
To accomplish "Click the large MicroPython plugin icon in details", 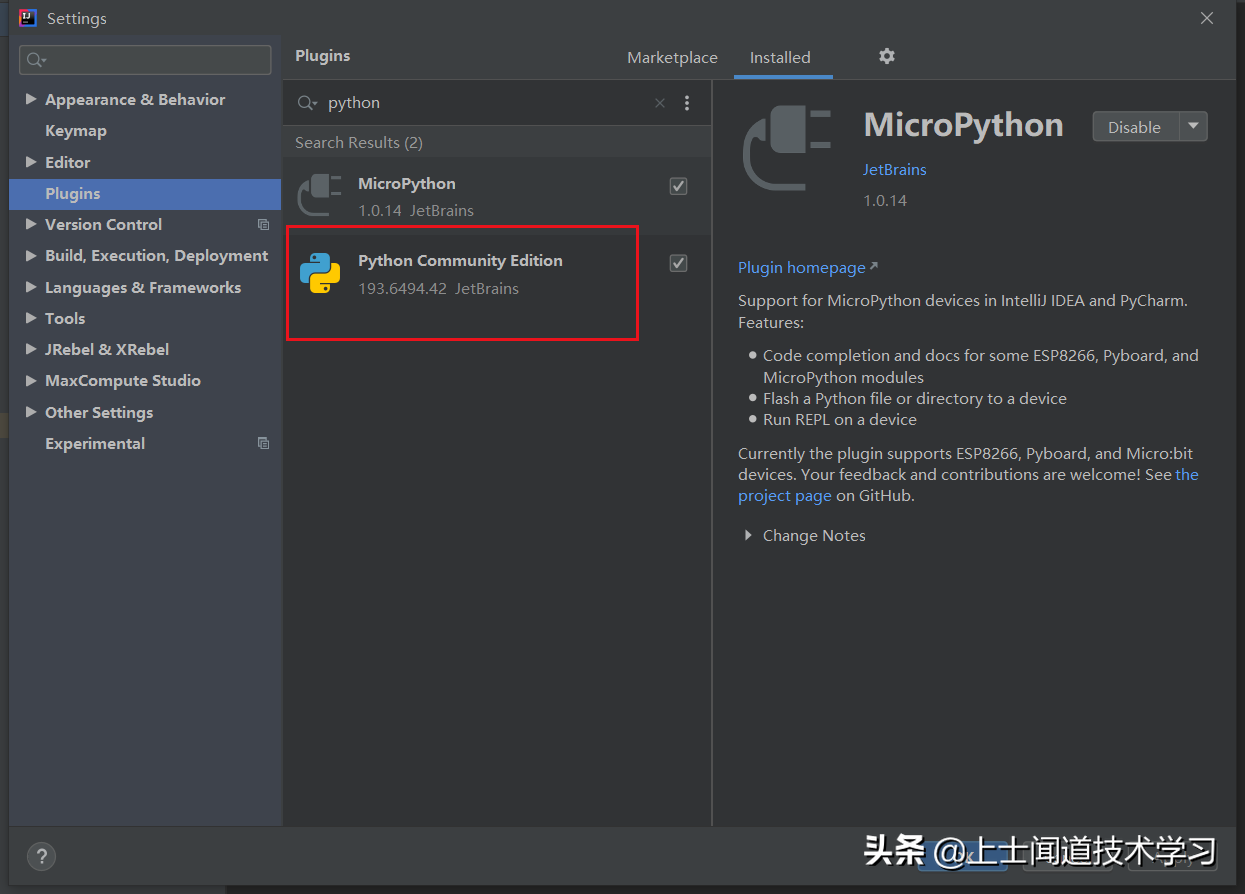I will point(788,147).
